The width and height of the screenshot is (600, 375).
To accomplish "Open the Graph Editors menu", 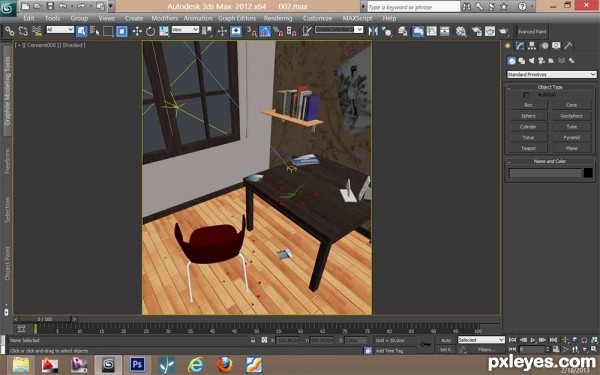I will (x=237, y=18).
